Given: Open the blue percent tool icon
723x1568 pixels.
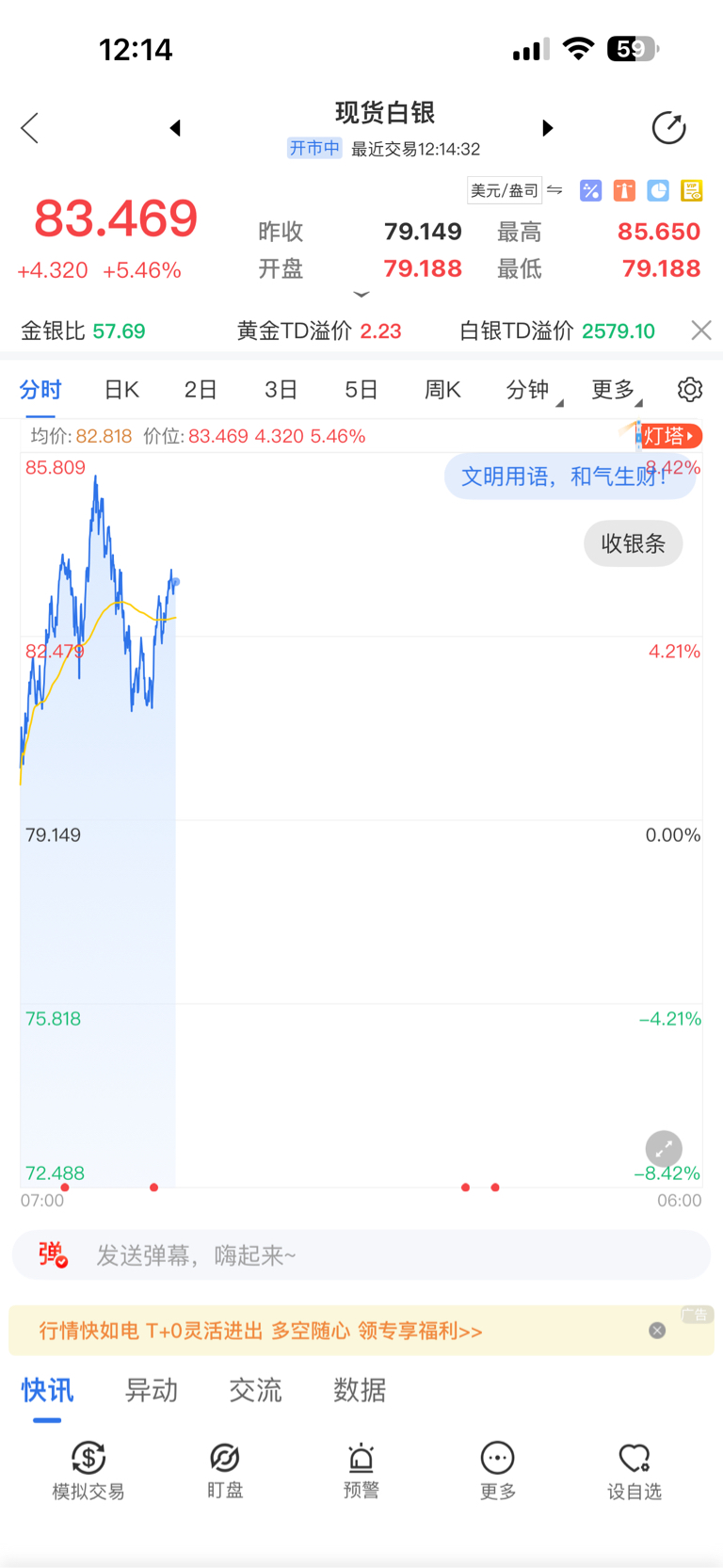Looking at the screenshot, I should click(590, 191).
